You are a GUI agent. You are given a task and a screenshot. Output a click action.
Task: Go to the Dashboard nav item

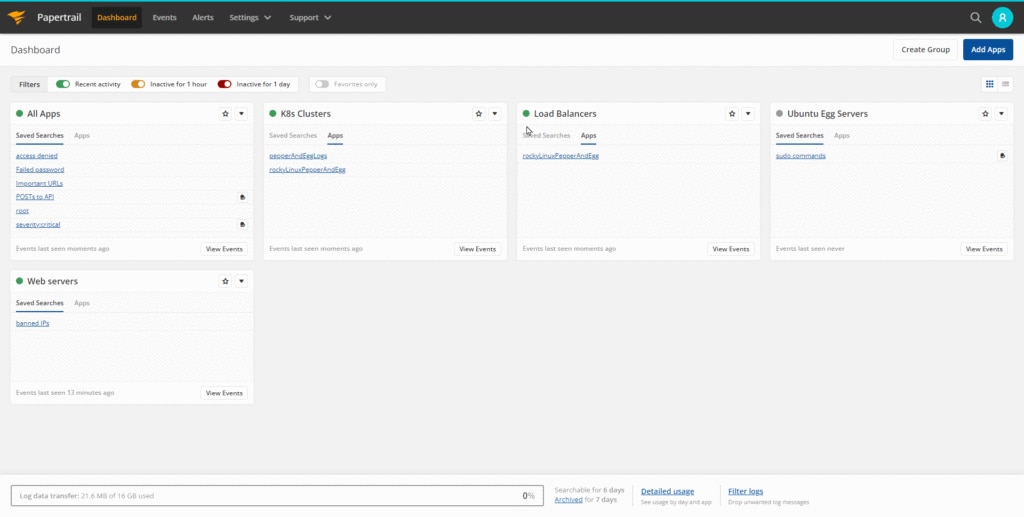coord(117,18)
